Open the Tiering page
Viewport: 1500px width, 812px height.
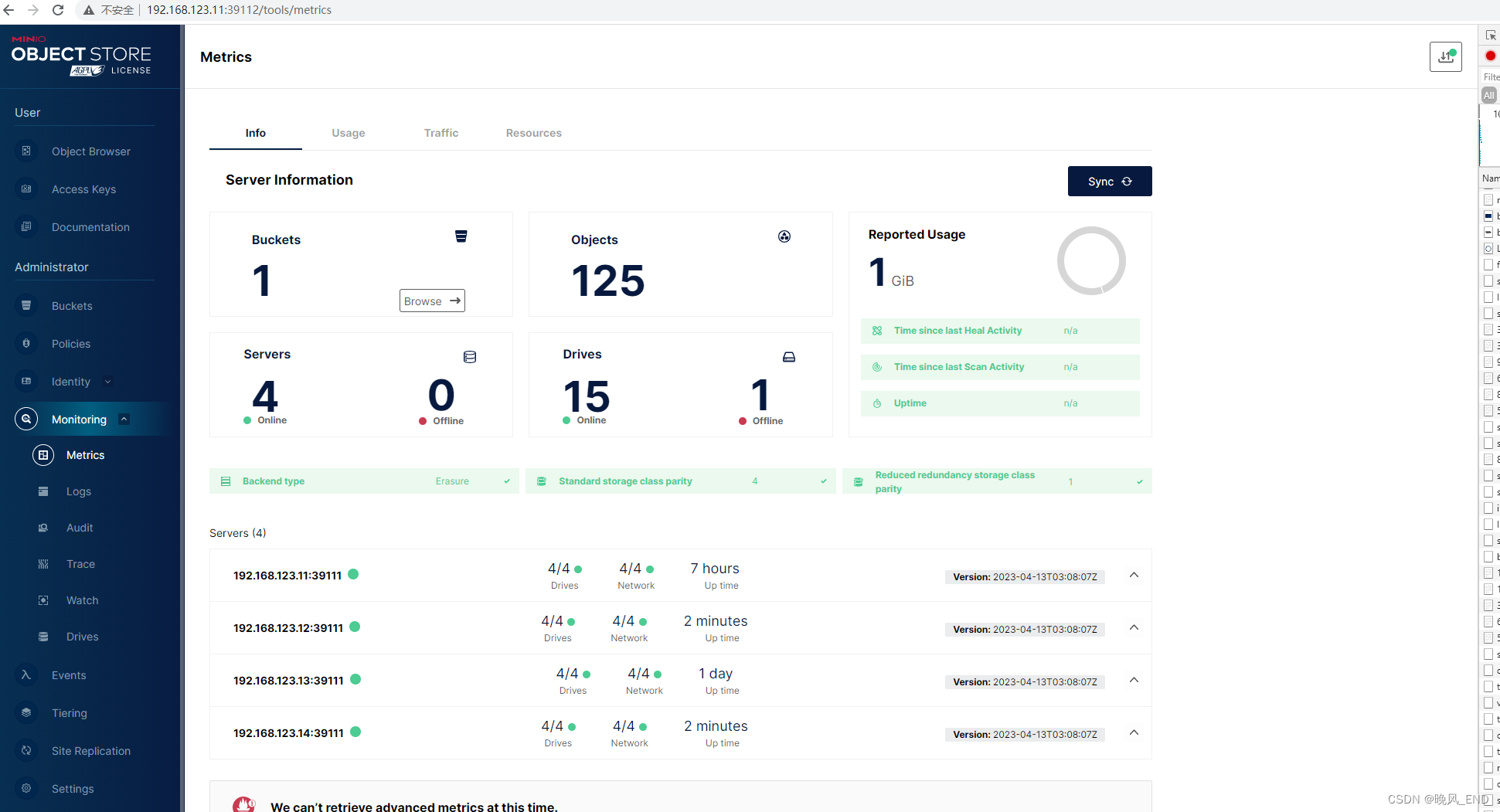(70, 713)
